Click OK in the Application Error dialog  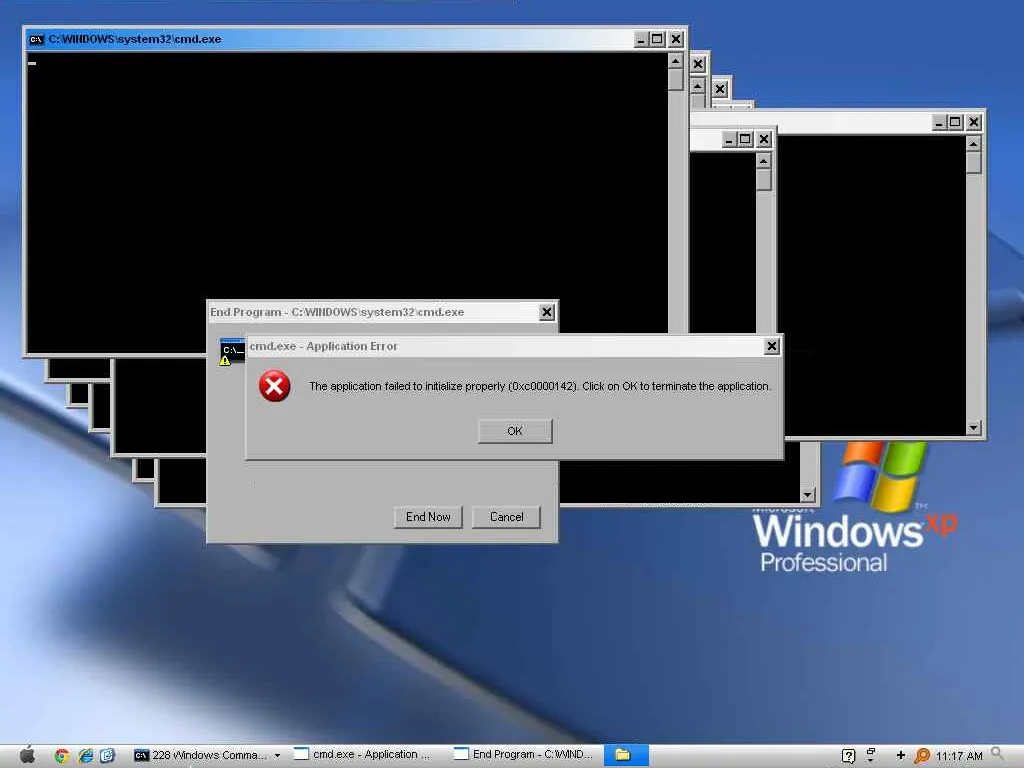coord(515,431)
